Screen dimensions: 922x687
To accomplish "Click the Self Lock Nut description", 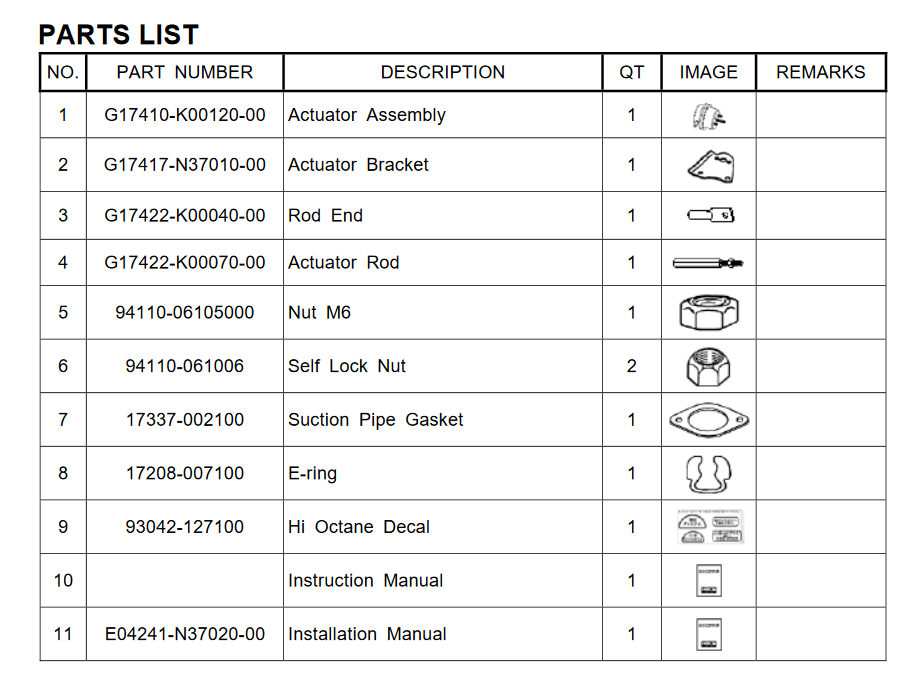I will tap(347, 366).
